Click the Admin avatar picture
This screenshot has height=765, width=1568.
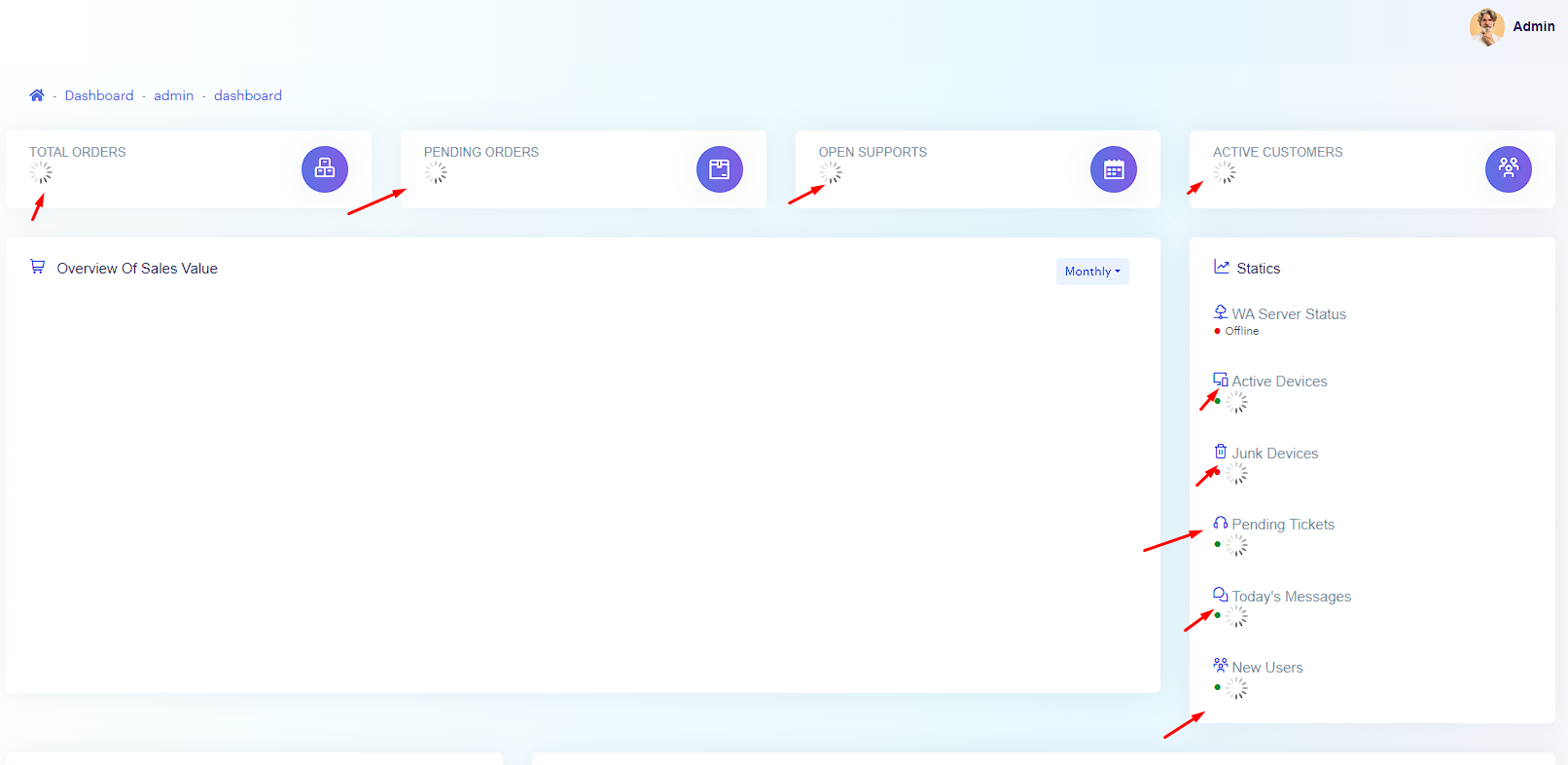1486,27
